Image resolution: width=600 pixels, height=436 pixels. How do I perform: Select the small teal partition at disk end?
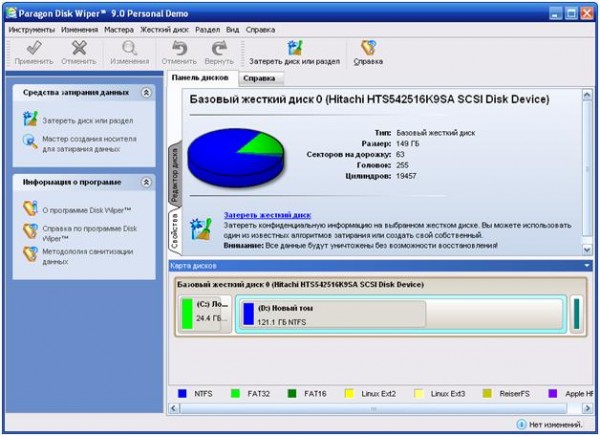click(576, 314)
